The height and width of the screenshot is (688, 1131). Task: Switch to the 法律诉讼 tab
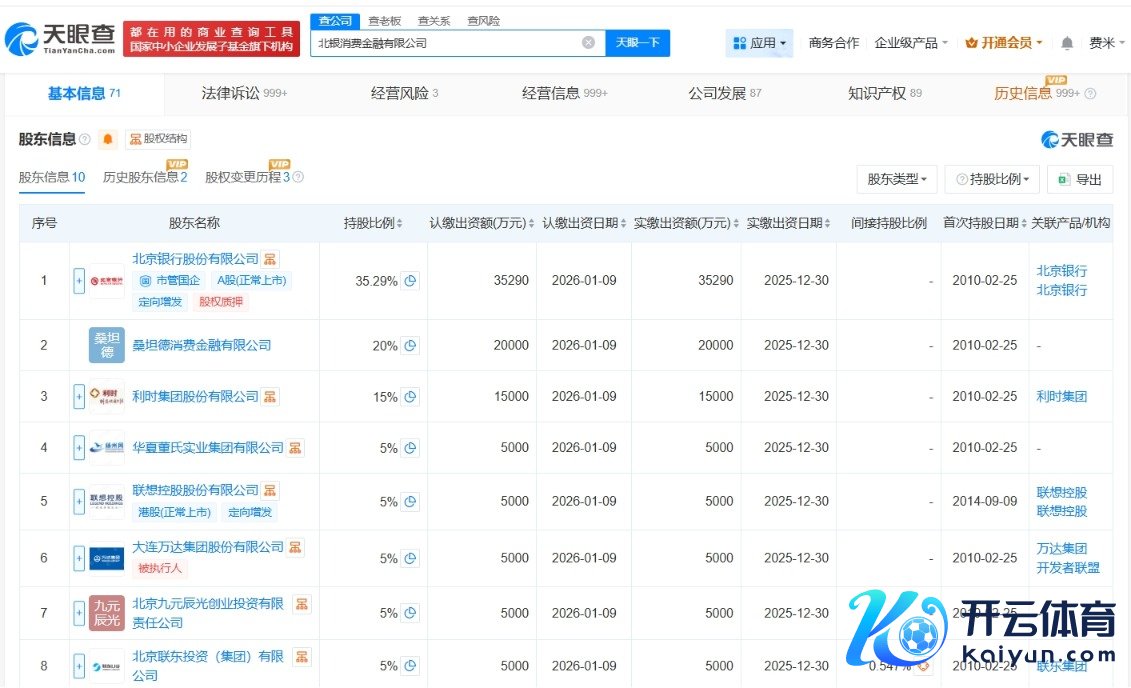click(x=244, y=93)
